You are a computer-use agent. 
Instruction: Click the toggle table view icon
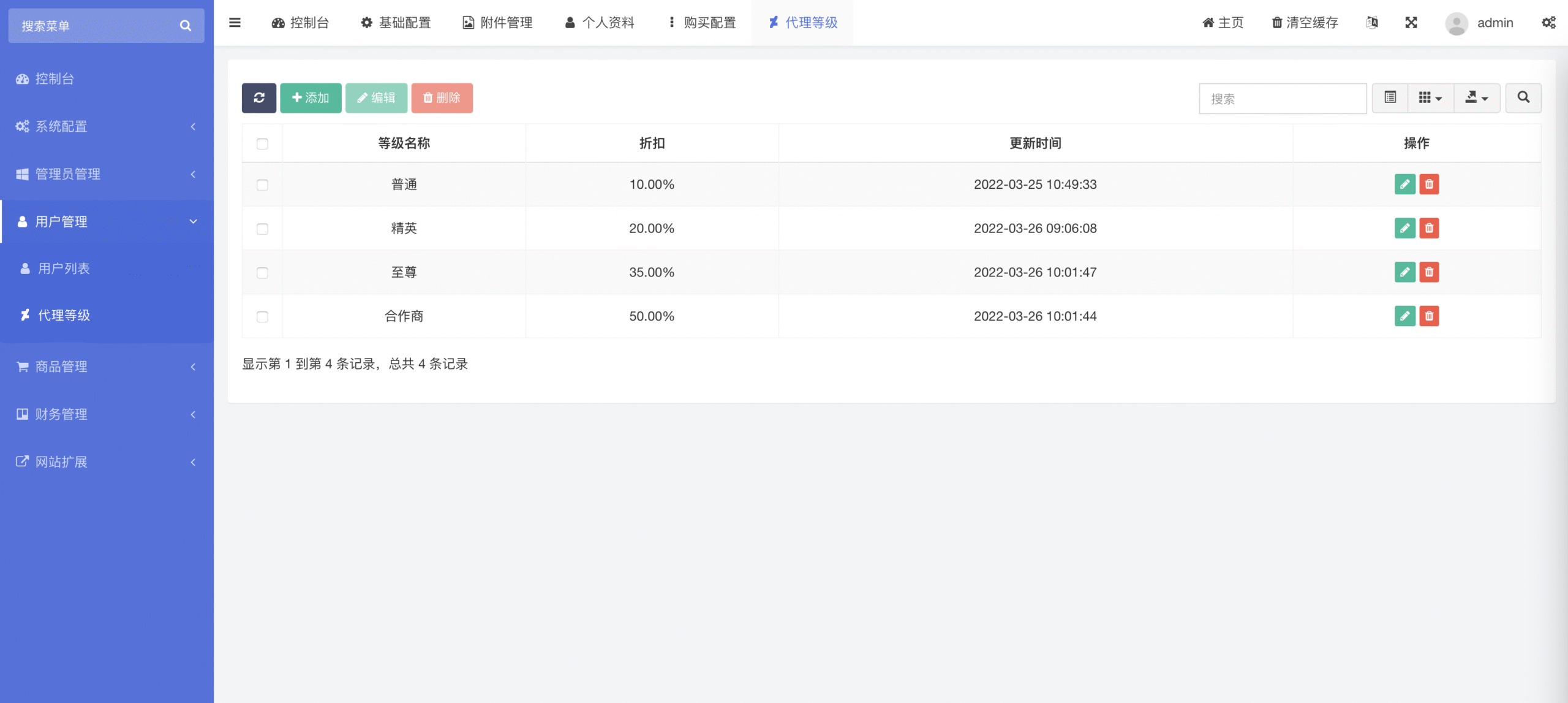click(1390, 98)
